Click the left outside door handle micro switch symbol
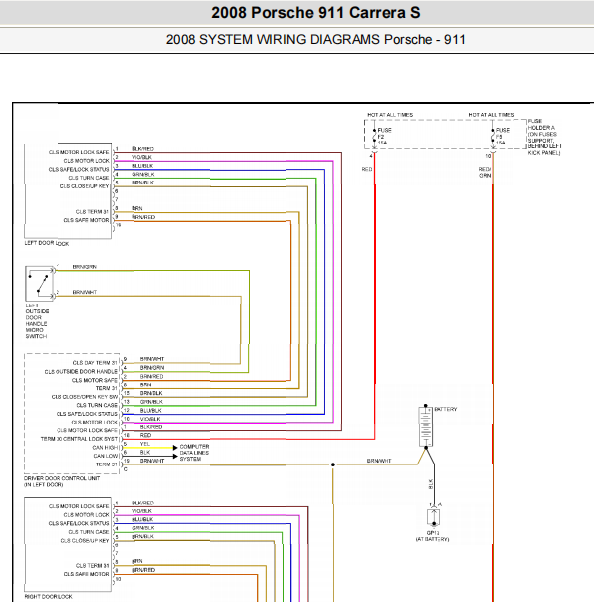Image resolution: width=594 pixels, height=602 pixels. tap(40, 284)
